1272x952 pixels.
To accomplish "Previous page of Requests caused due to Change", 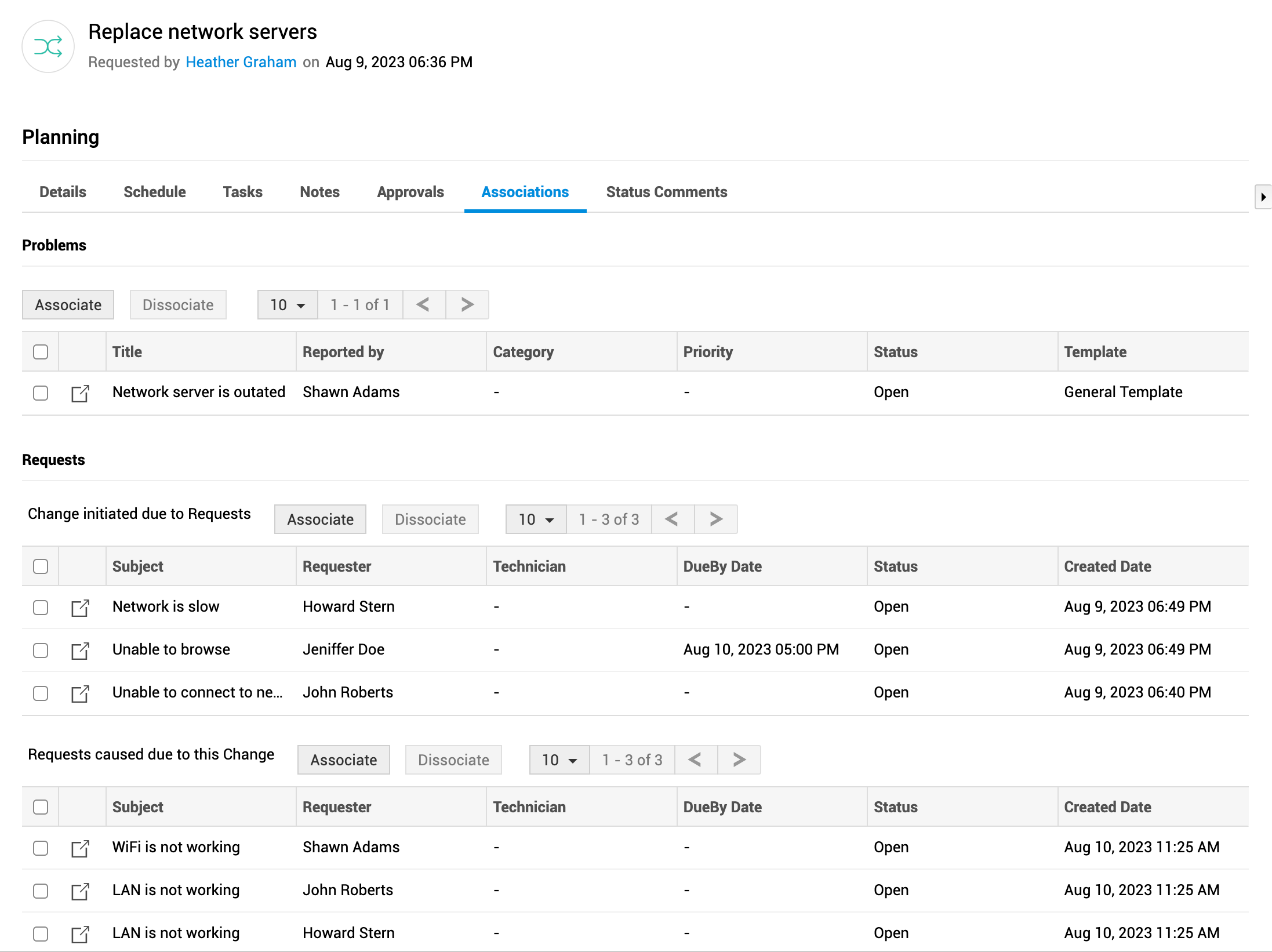I will [x=696, y=760].
